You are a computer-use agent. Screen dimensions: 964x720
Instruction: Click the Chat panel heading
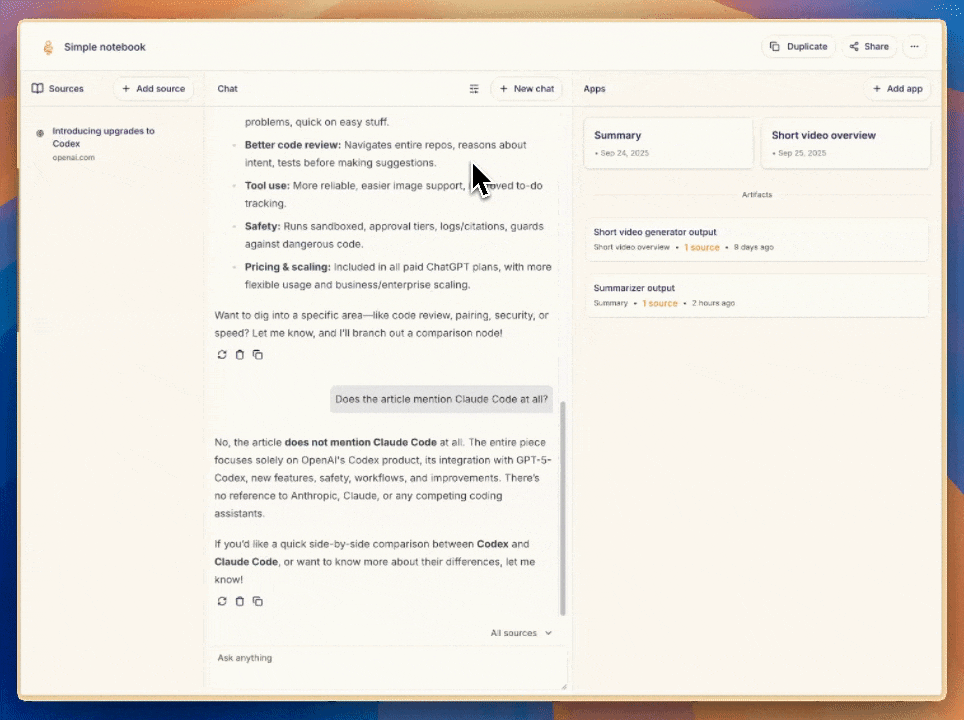(x=227, y=89)
